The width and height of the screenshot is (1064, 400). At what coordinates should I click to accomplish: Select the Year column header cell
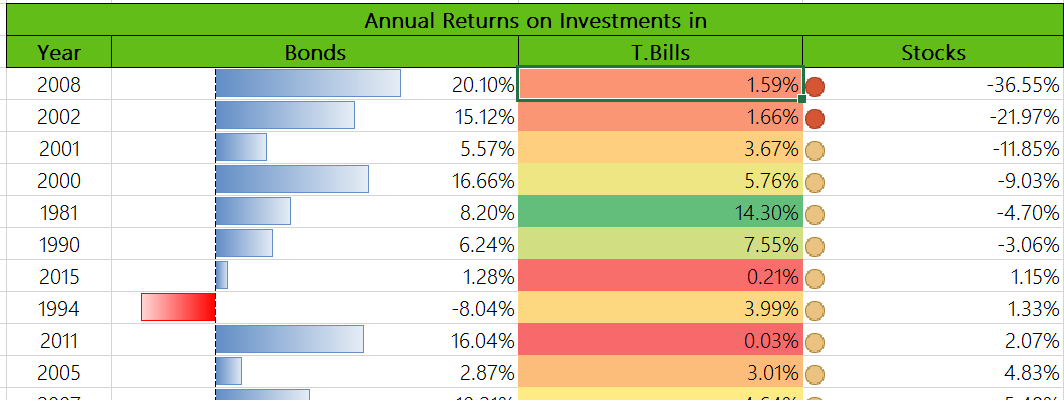58,53
